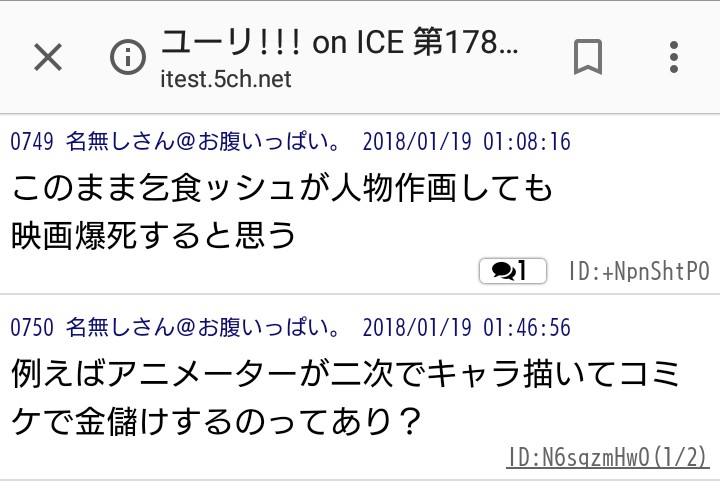The width and height of the screenshot is (720, 488).
Task: Click the time 01:46:56 on post 0750
Action: (x=526, y=327)
